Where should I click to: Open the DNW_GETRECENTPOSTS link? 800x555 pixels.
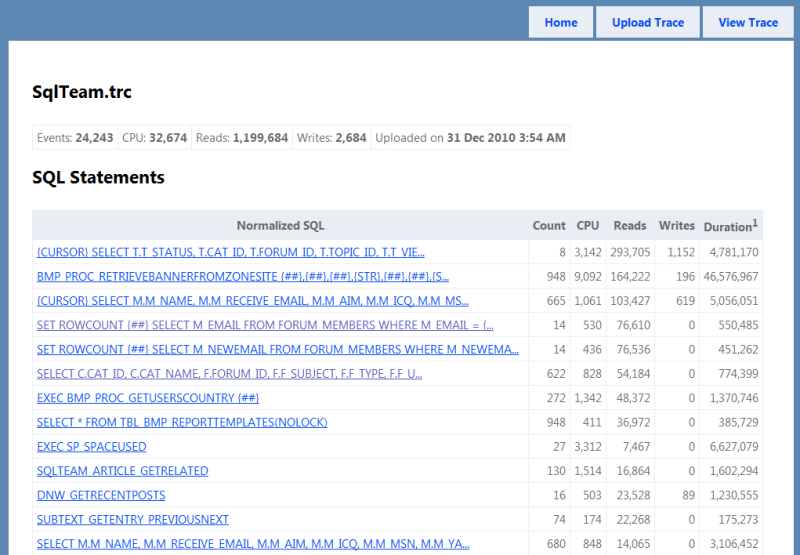[x=101, y=495]
